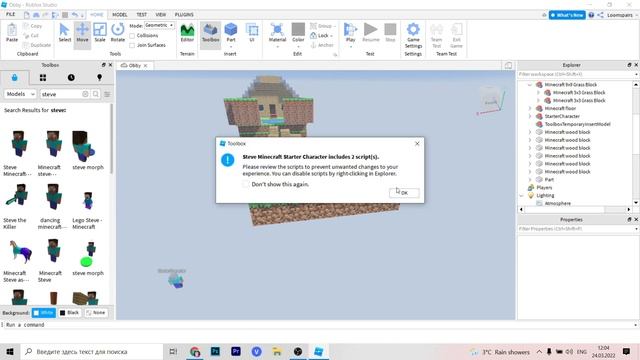Switch to the VIEW ribbon tab

pyautogui.click(x=161, y=15)
